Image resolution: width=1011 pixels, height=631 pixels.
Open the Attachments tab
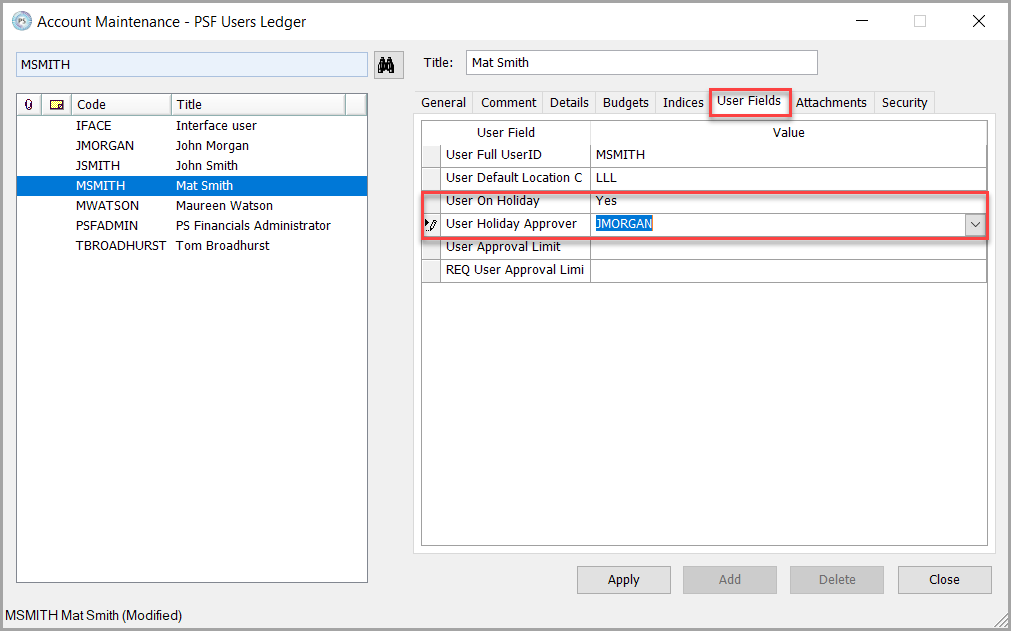[x=830, y=102]
